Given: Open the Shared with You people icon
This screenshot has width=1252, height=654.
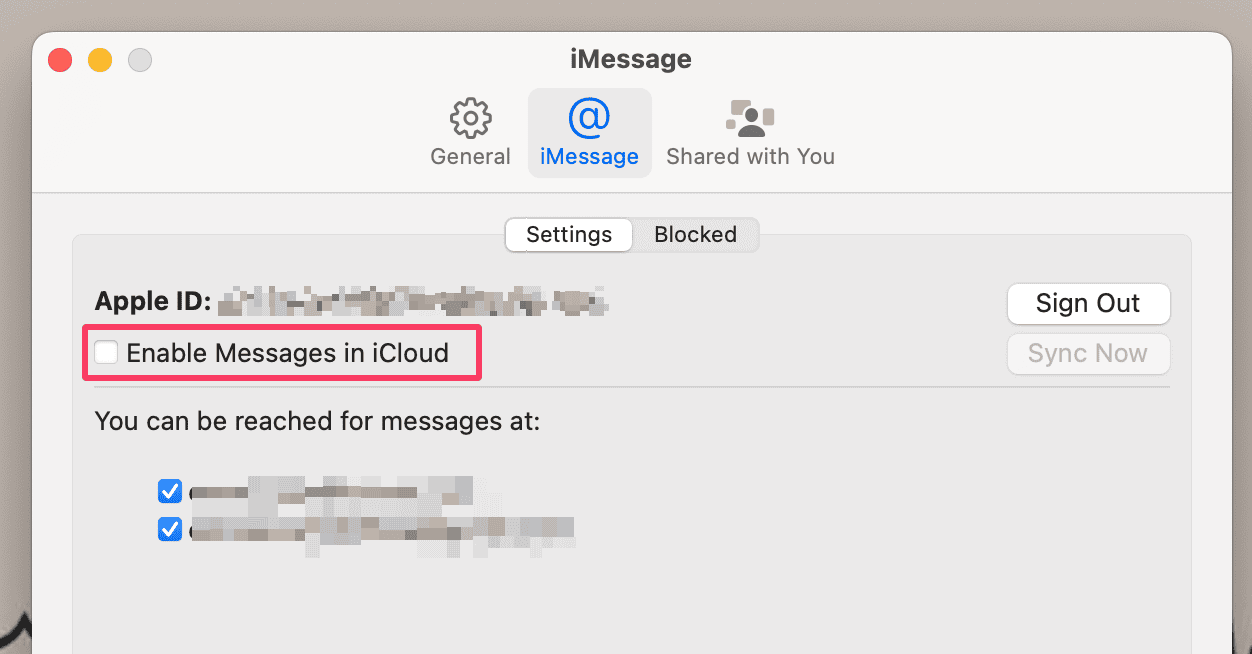Looking at the screenshot, I should click(750, 118).
